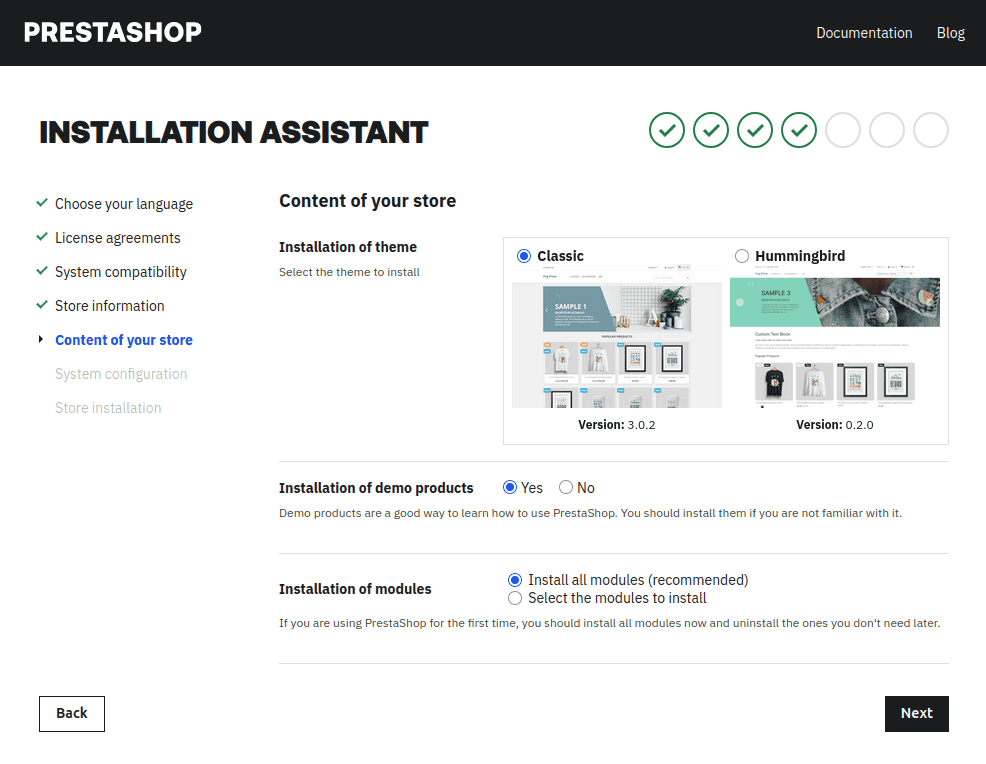Screen dimensions: 986x764
Task: Click the fourth green checkmark step circle
Action: (799, 130)
